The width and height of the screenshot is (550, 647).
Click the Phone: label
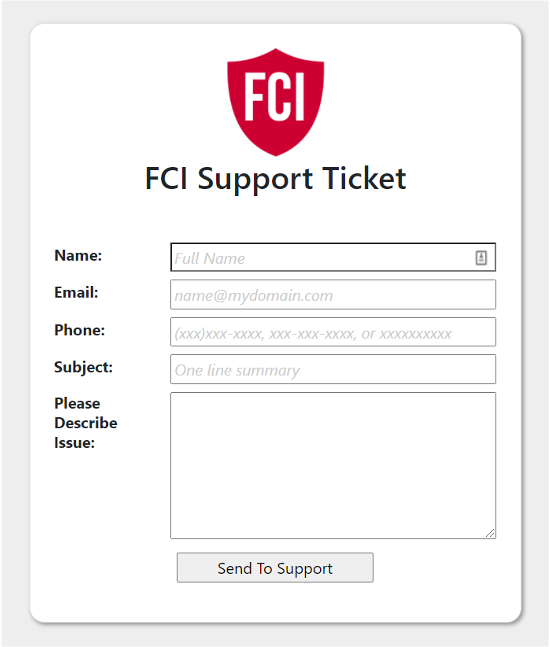(80, 330)
